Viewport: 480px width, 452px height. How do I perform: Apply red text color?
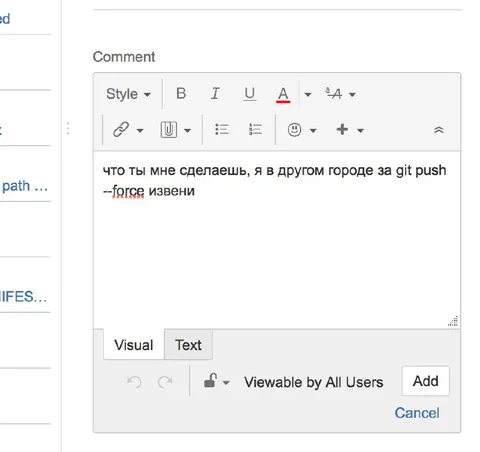click(x=283, y=94)
